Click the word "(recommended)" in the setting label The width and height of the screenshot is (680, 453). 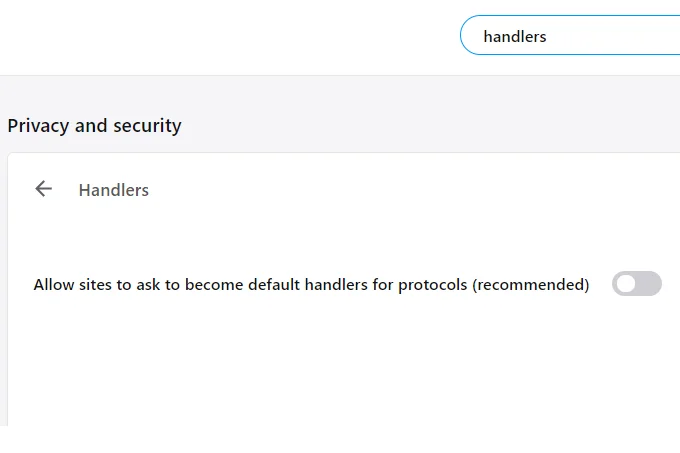tap(530, 285)
